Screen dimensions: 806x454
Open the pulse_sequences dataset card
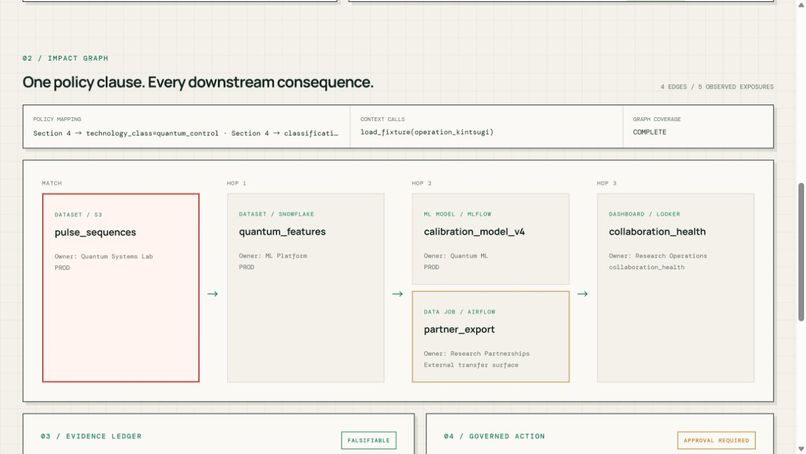tap(121, 288)
